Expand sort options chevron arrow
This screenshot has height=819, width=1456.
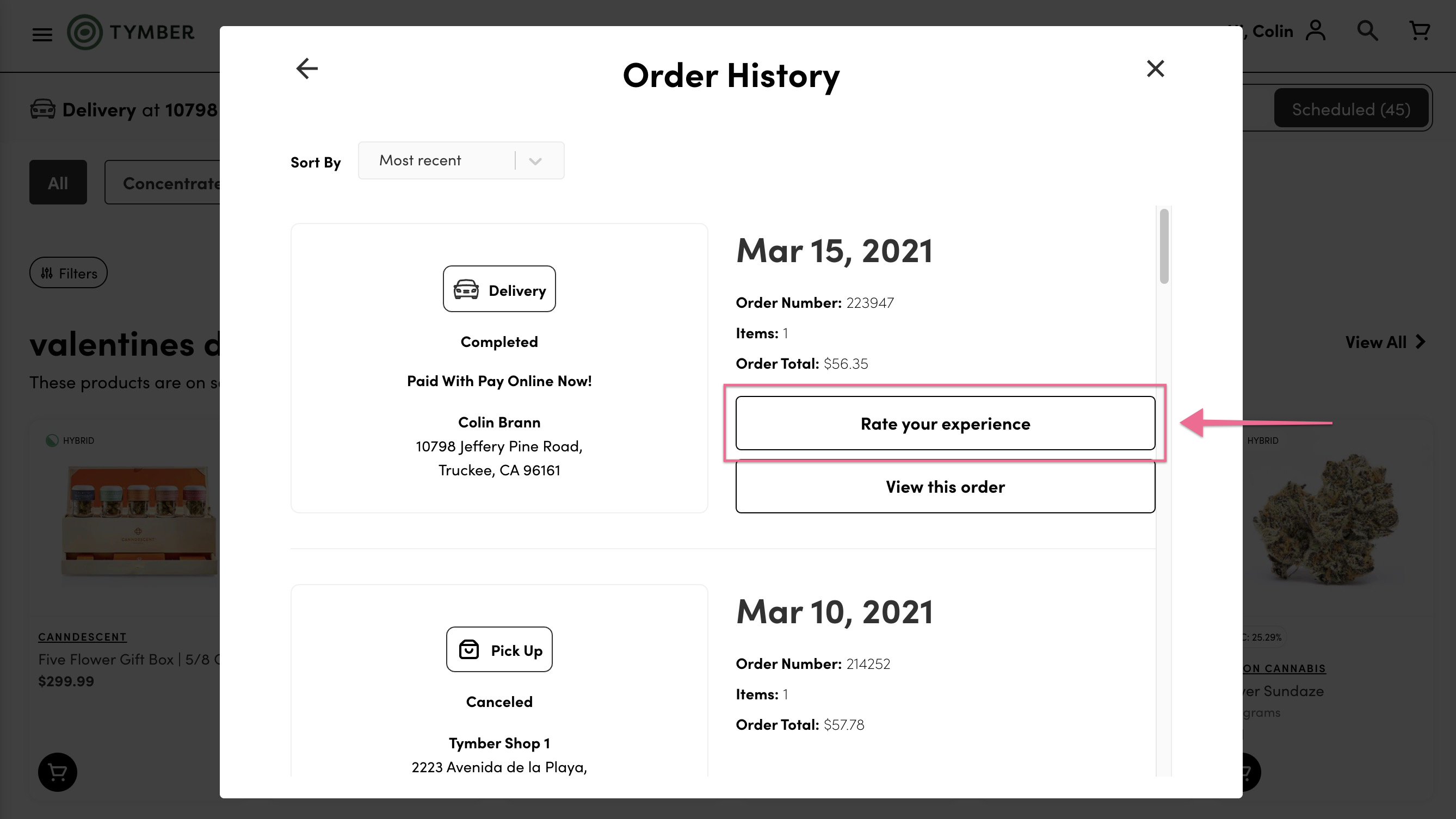point(535,162)
